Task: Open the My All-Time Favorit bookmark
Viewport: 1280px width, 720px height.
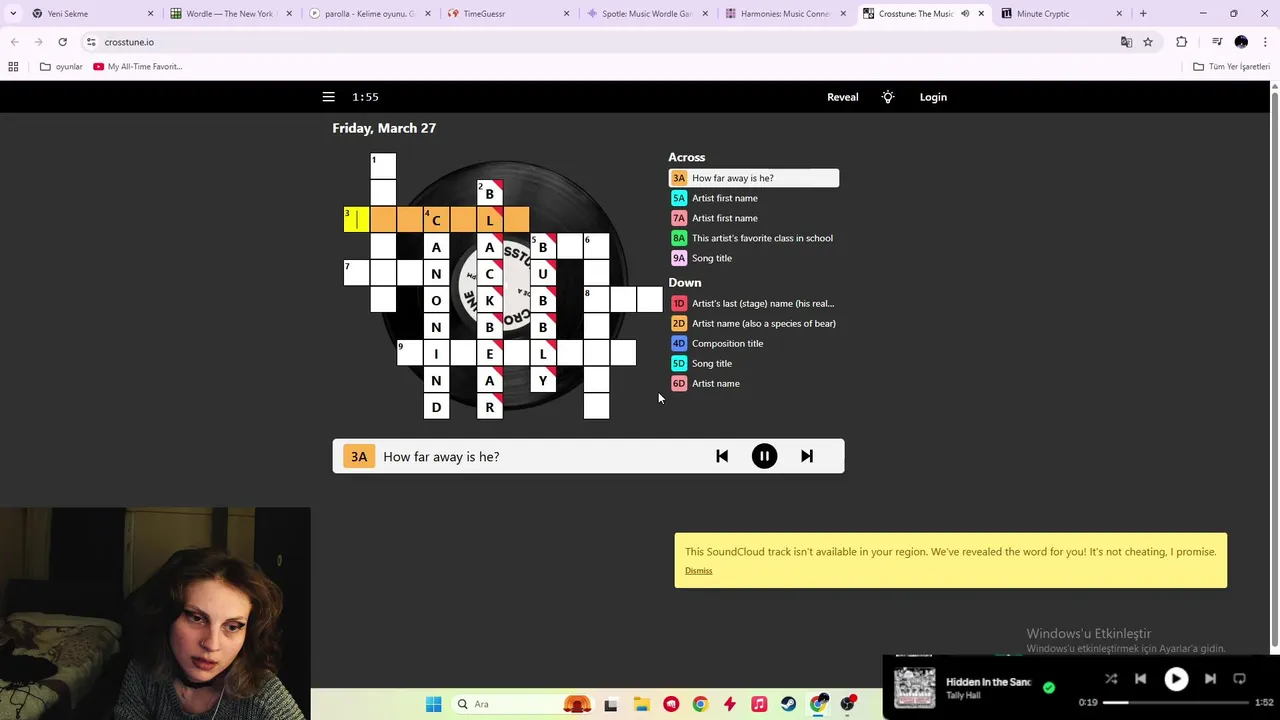Action: pyautogui.click(x=138, y=67)
